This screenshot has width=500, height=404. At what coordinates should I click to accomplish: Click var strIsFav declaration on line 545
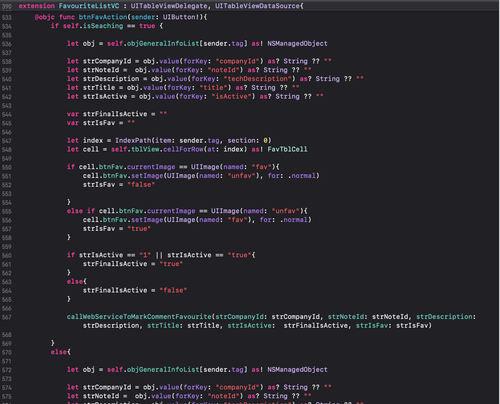pos(101,123)
